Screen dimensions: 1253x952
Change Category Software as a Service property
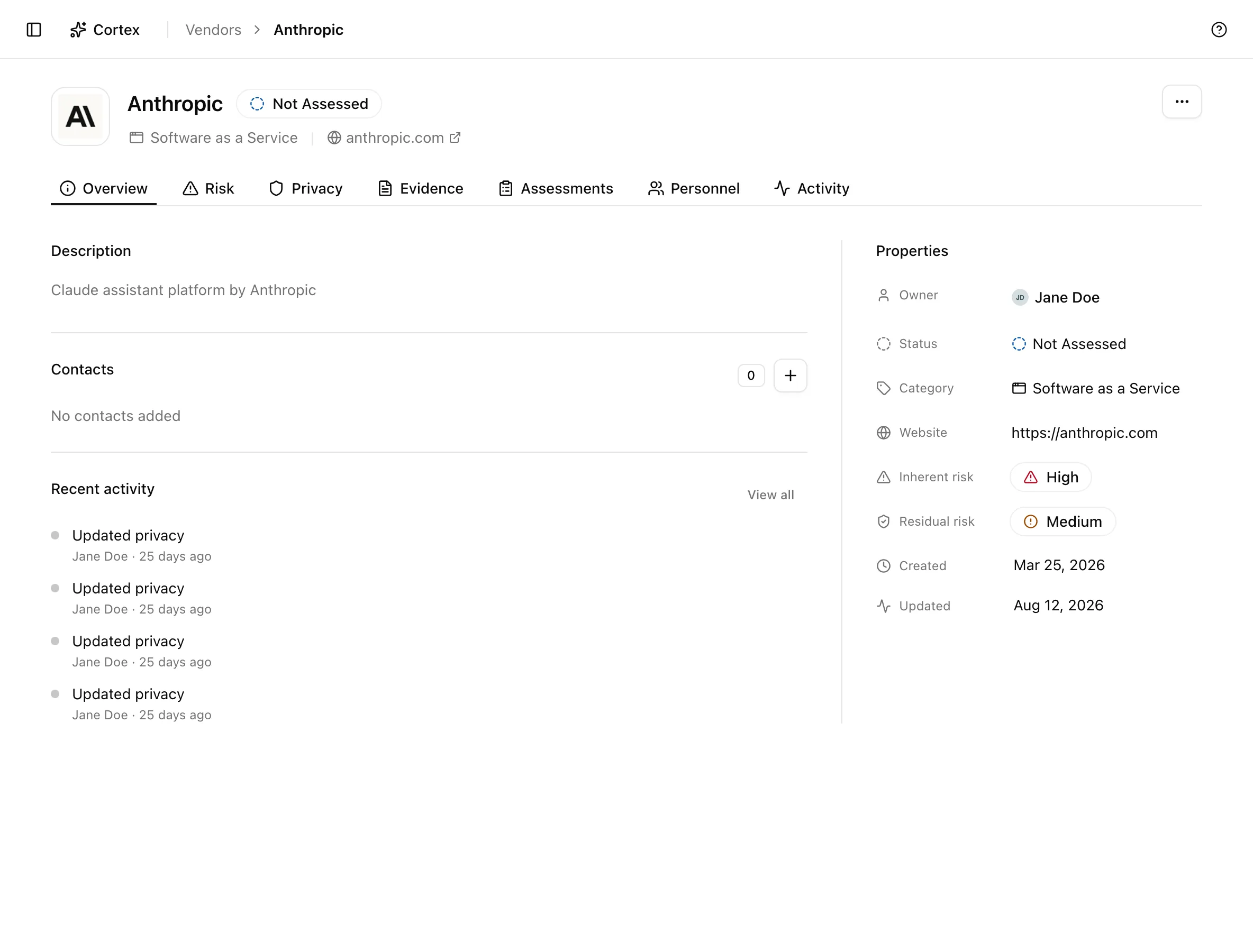click(1096, 388)
